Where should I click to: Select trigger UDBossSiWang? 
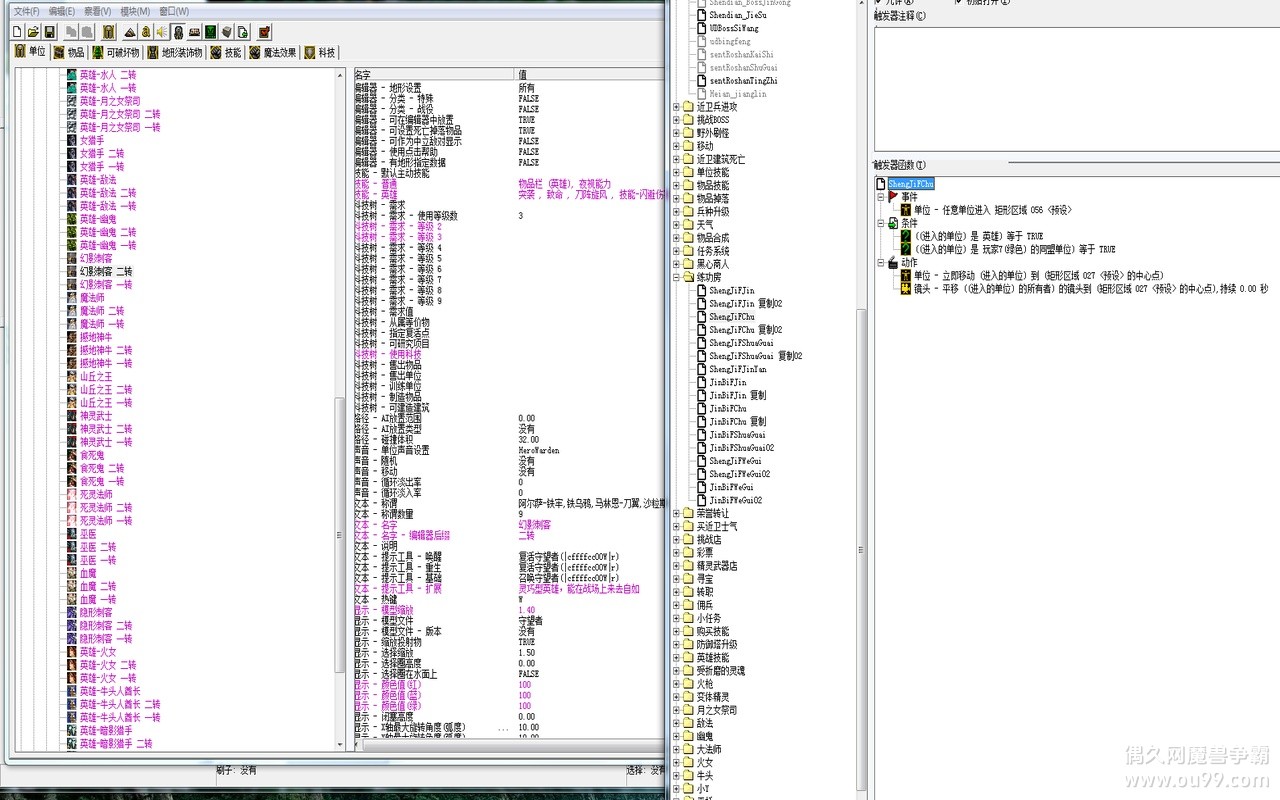pos(734,29)
